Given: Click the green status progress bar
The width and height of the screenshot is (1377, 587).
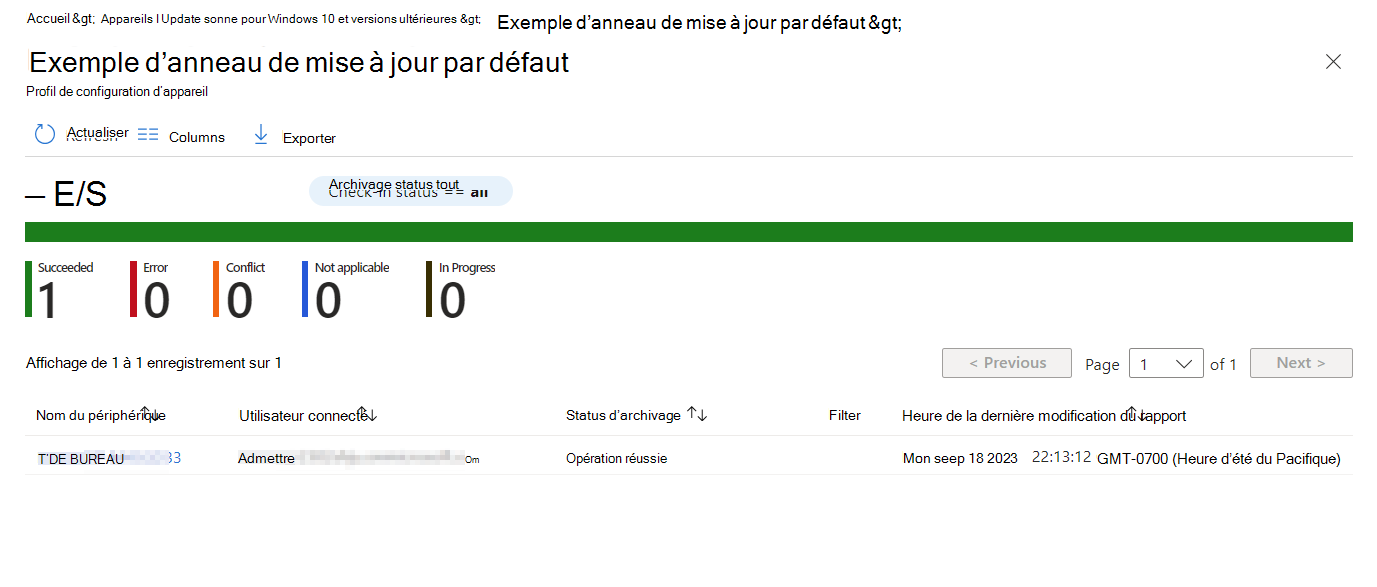Looking at the screenshot, I should [x=688, y=231].
